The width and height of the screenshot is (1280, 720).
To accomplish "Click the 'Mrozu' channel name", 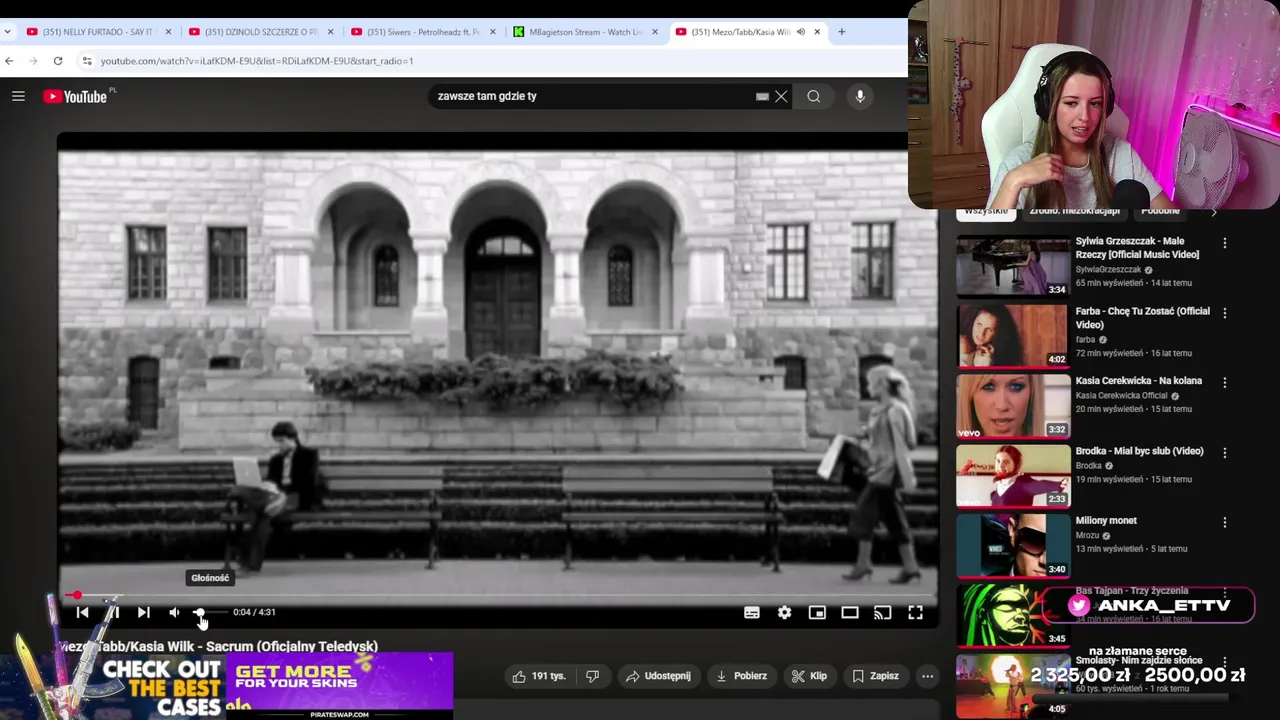I will (1087, 536).
